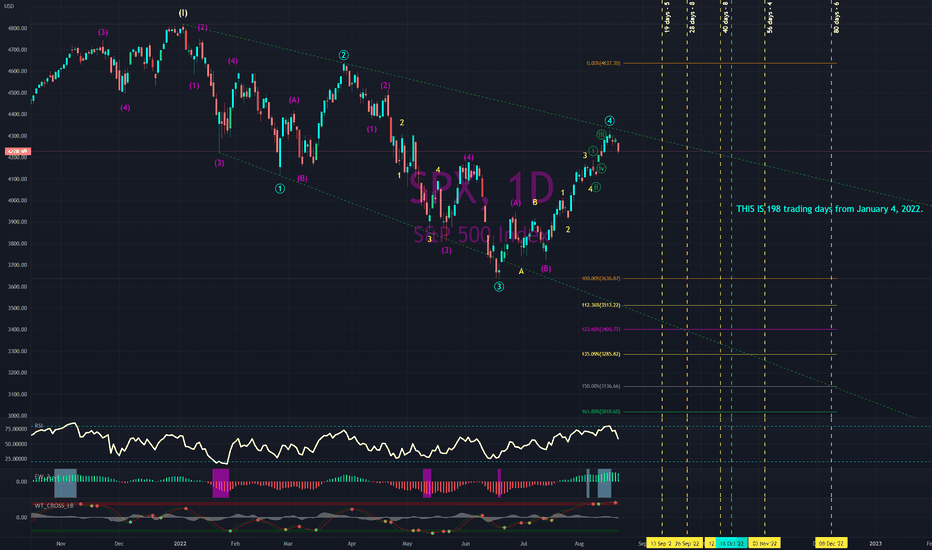Viewport: 932px width, 550px height.
Task: Click the green circled 'iv' sub-wave label
Action: (x=602, y=169)
